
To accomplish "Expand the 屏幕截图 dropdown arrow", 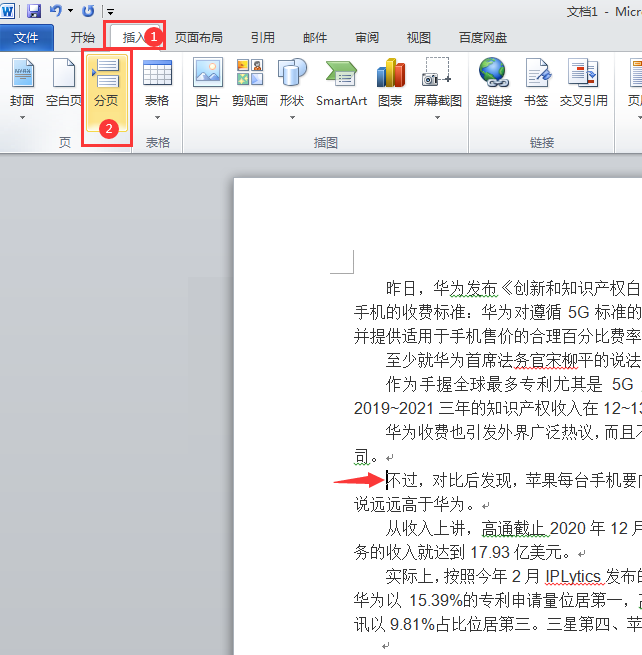I will click(x=437, y=118).
